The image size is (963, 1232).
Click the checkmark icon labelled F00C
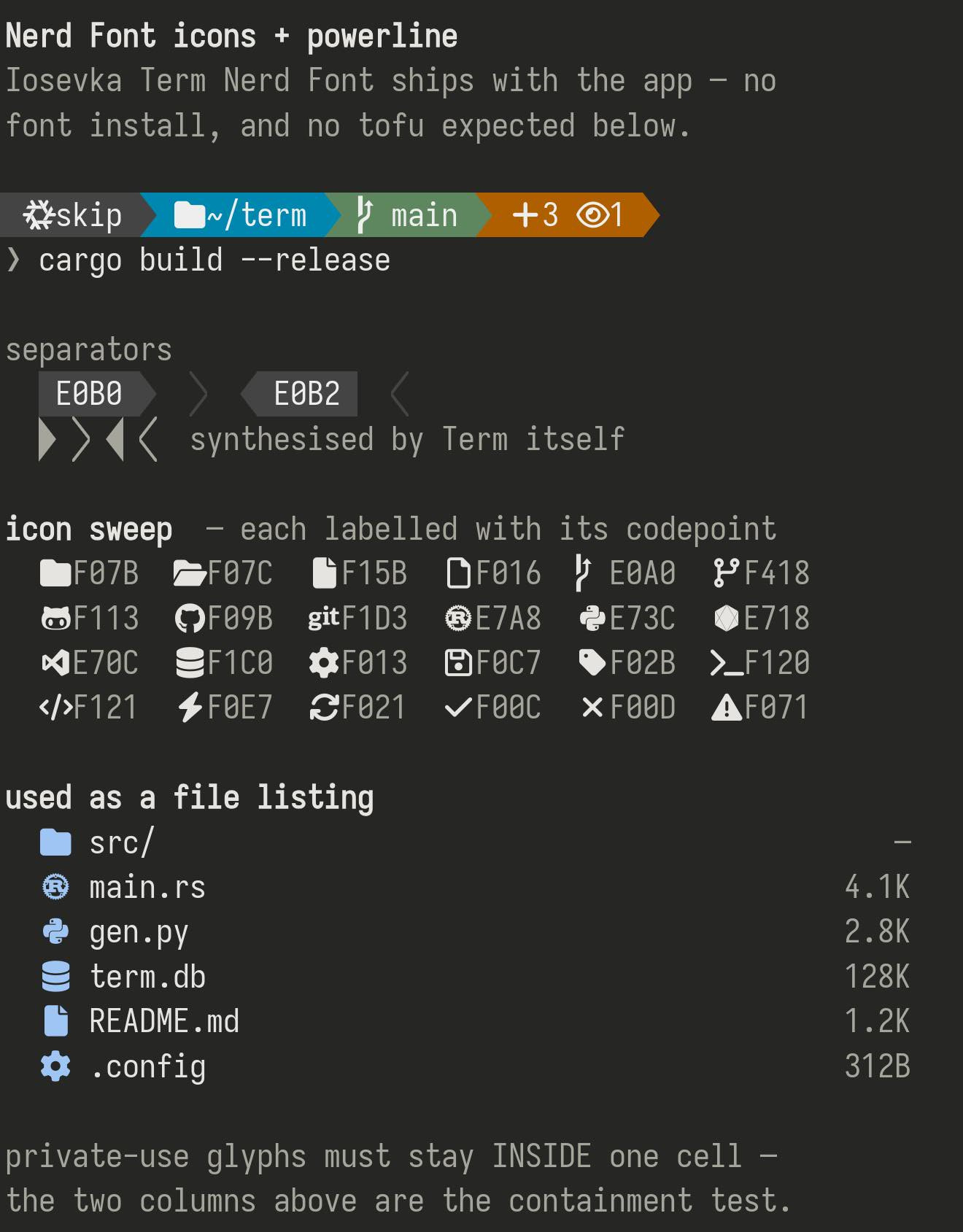pos(458,708)
